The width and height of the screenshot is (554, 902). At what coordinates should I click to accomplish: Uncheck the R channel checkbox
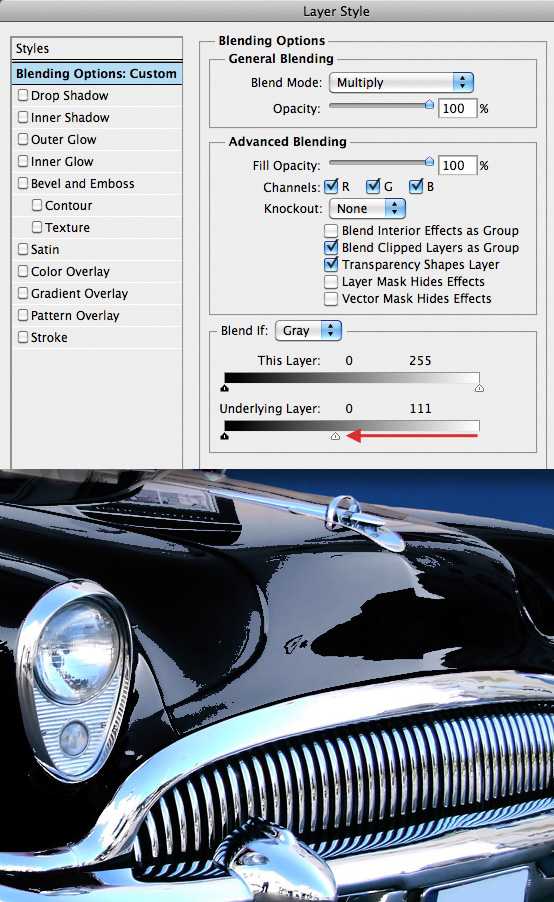tap(331, 186)
